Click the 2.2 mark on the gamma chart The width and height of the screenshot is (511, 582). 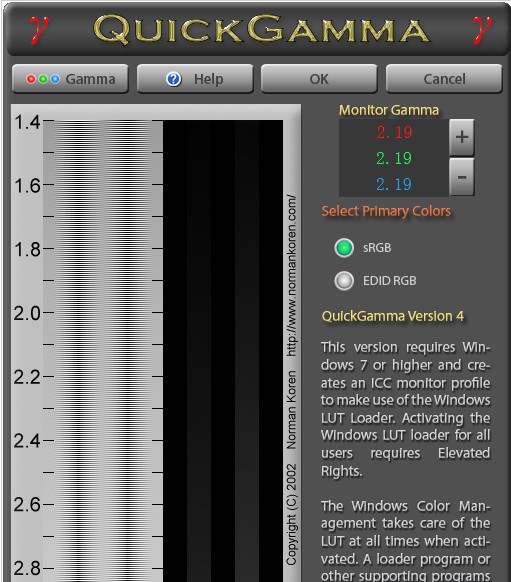[x=27, y=377]
